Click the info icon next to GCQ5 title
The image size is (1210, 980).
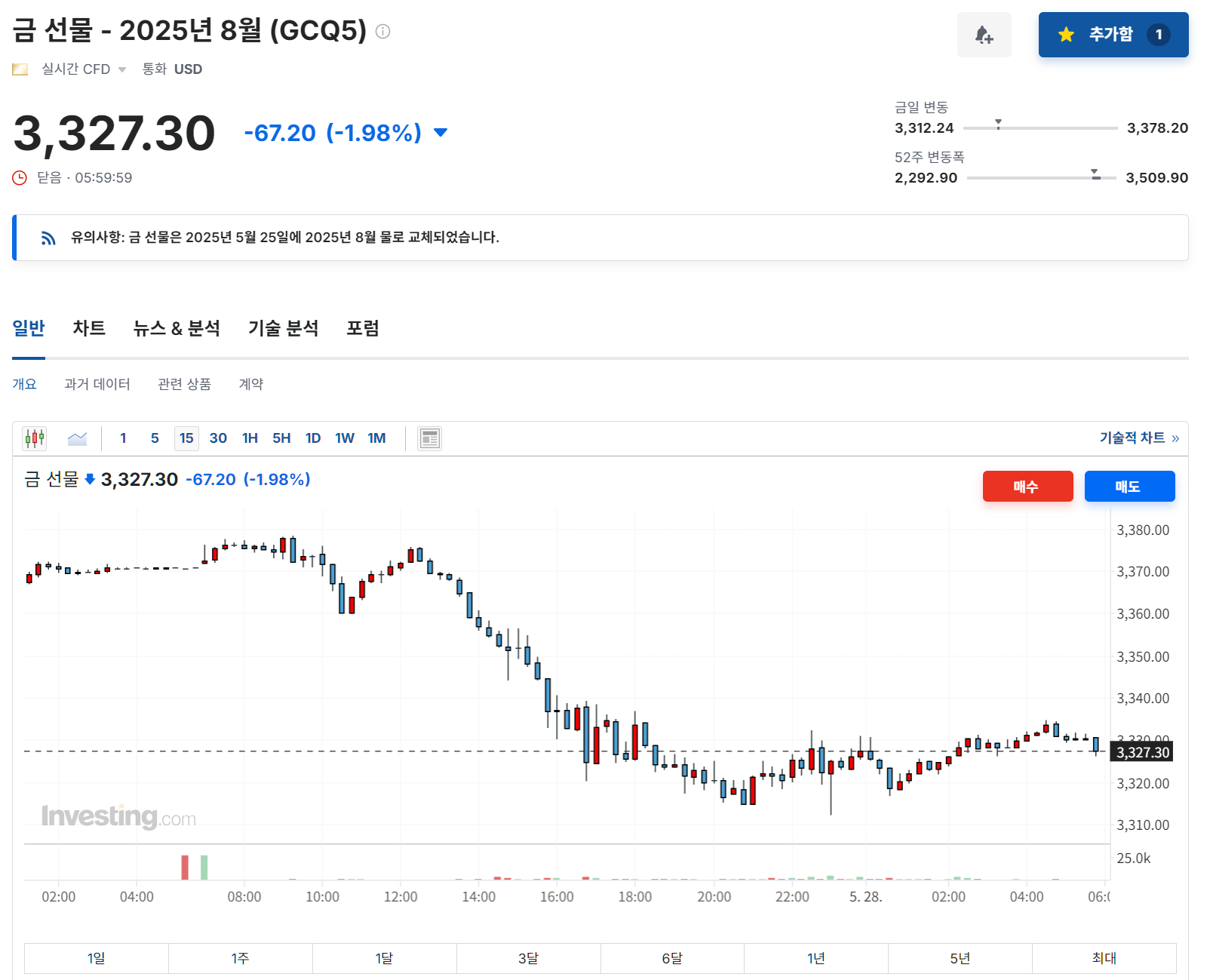383,32
